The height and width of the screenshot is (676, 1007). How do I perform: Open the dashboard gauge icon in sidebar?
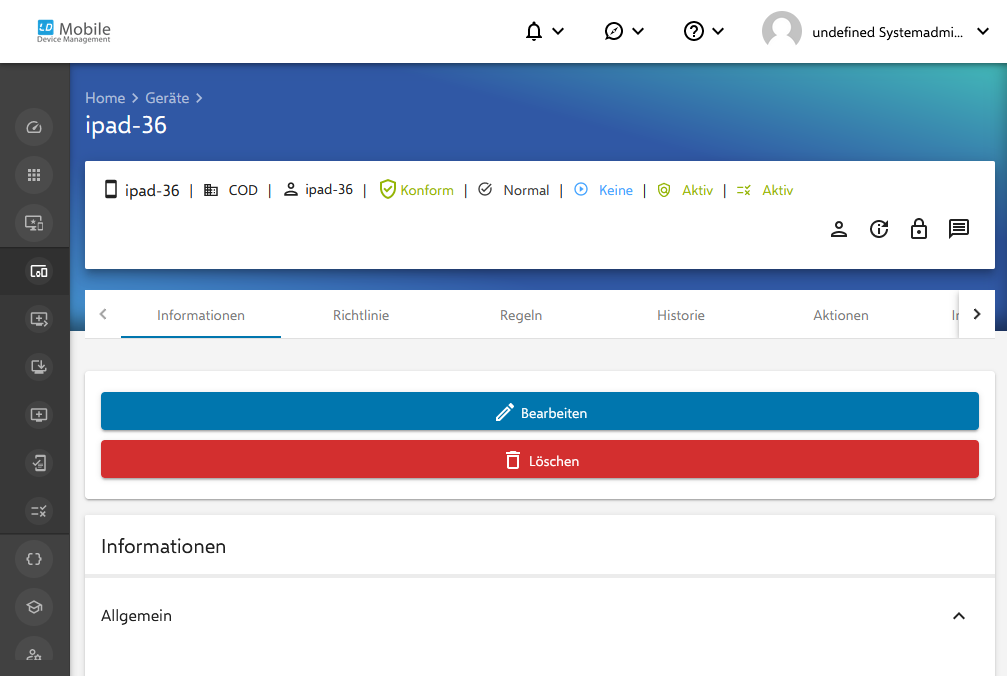(34, 127)
